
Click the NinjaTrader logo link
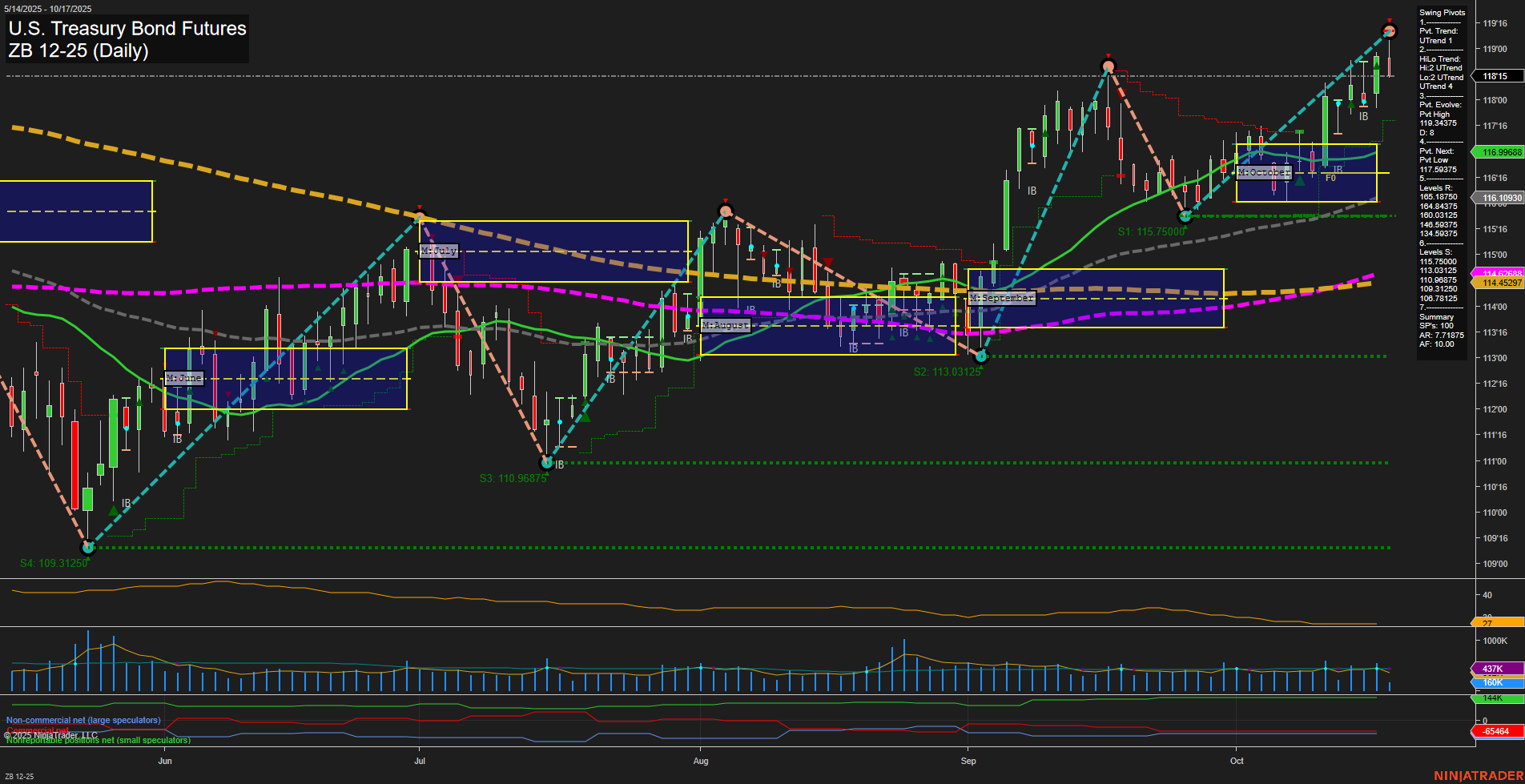coord(1479,776)
